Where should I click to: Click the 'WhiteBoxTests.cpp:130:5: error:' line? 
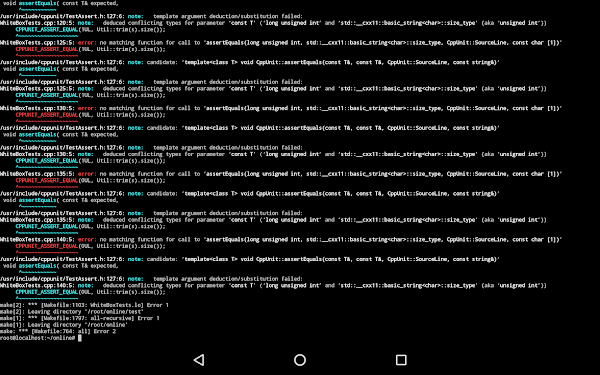pyautogui.click(x=281, y=108)
